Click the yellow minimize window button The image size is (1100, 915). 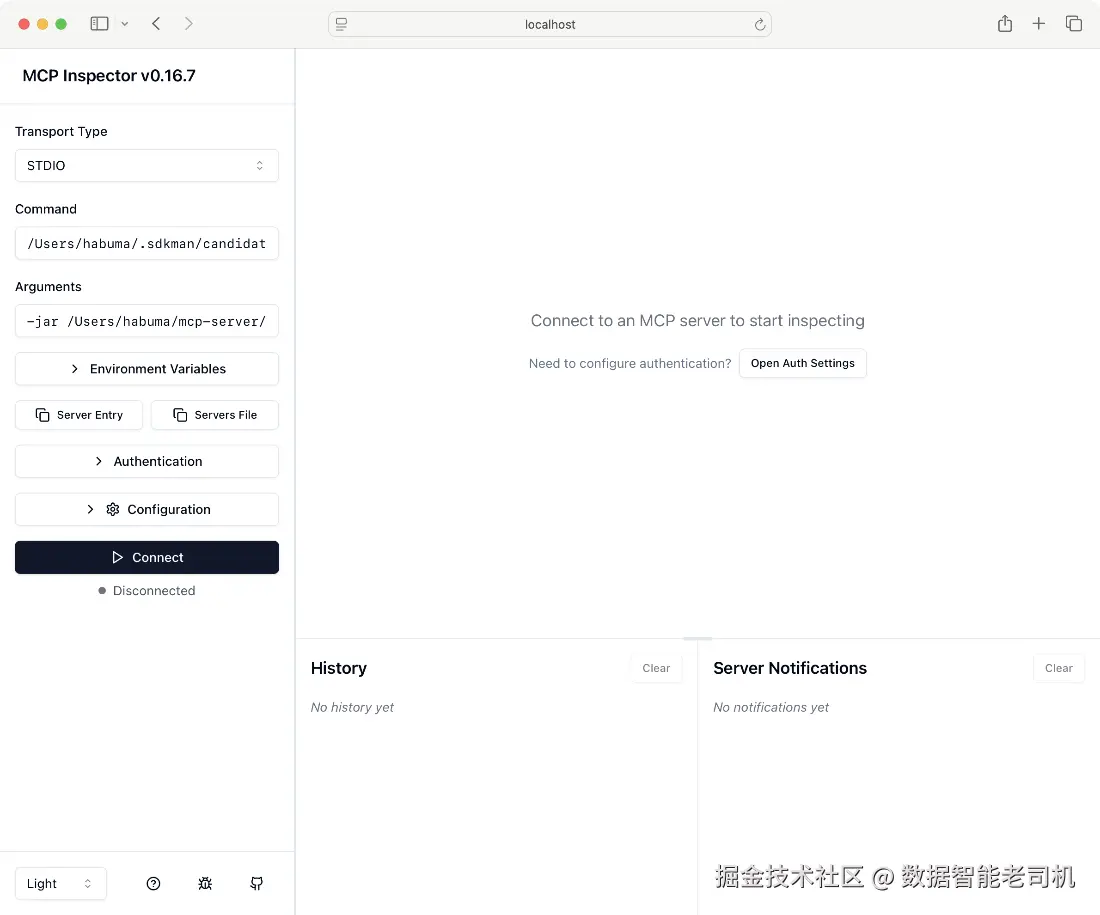pyautogui.click(x=42, y=24)
